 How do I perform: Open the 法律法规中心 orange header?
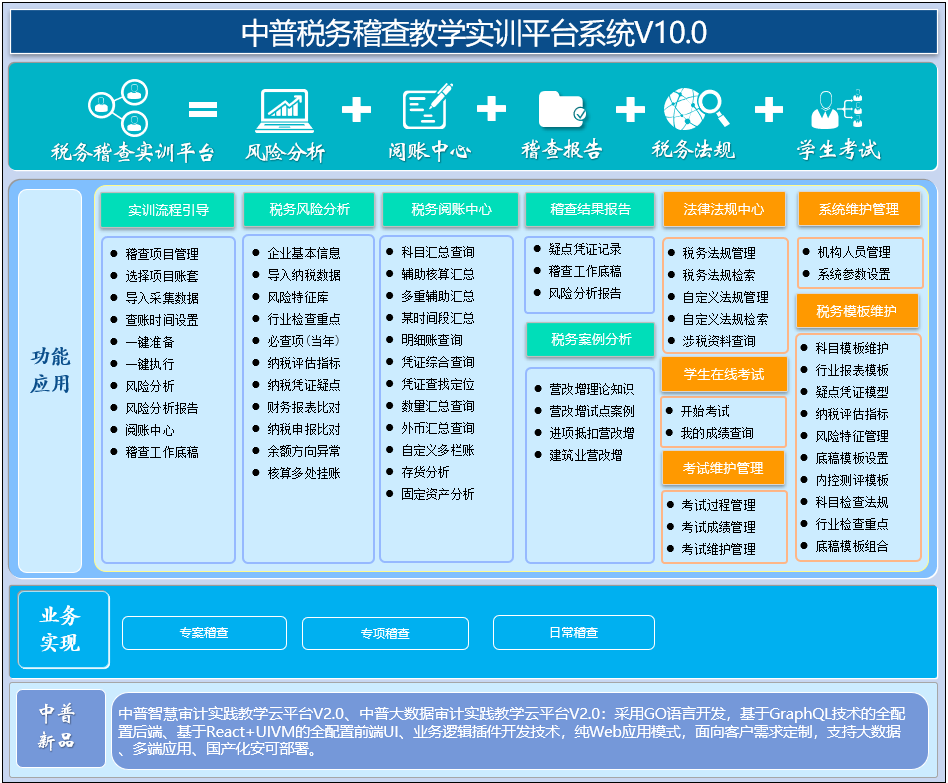pos(724,209)
